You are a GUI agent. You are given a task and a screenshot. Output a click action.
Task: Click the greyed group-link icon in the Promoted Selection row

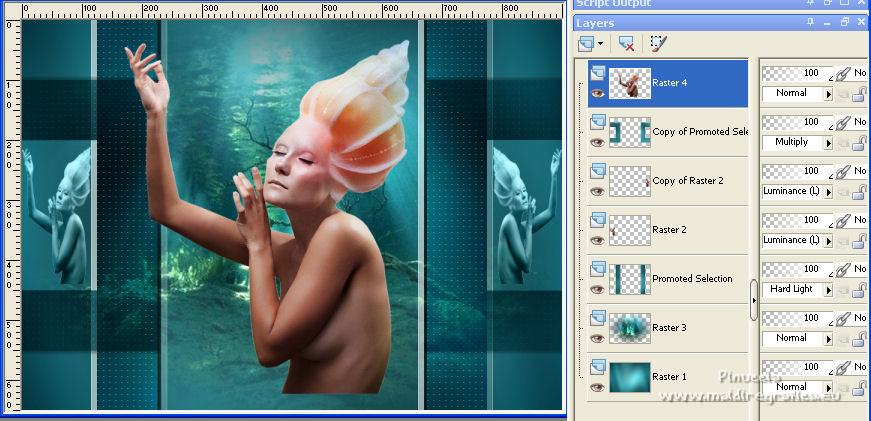[843, 290]
